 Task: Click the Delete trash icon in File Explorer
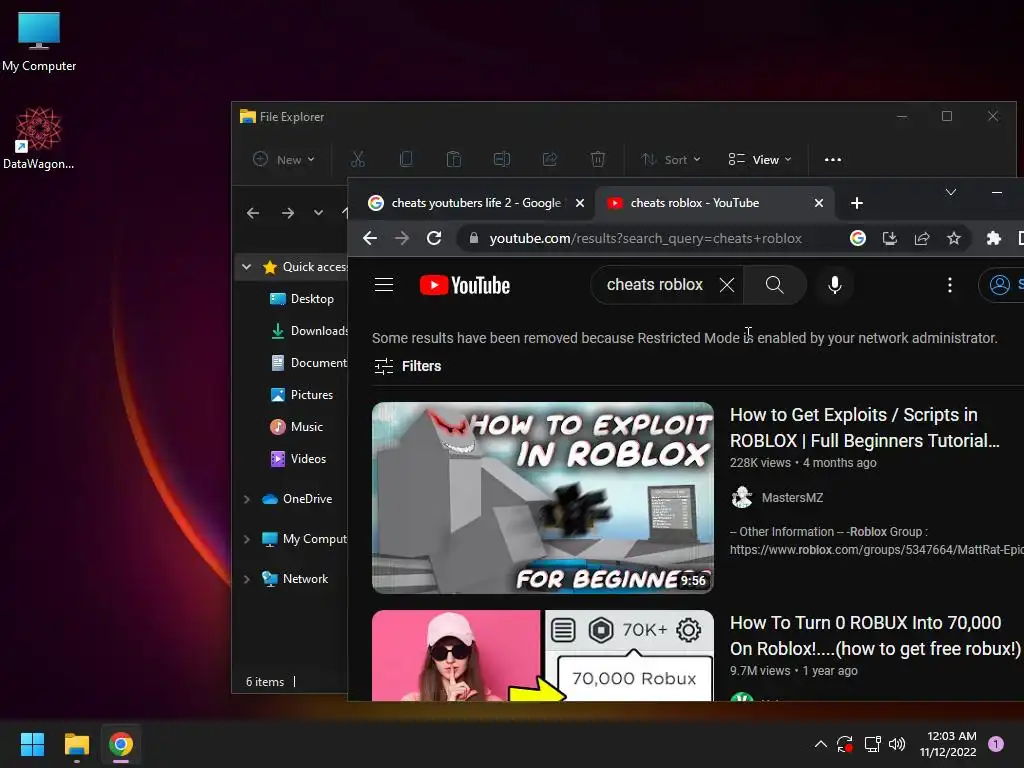598,159
